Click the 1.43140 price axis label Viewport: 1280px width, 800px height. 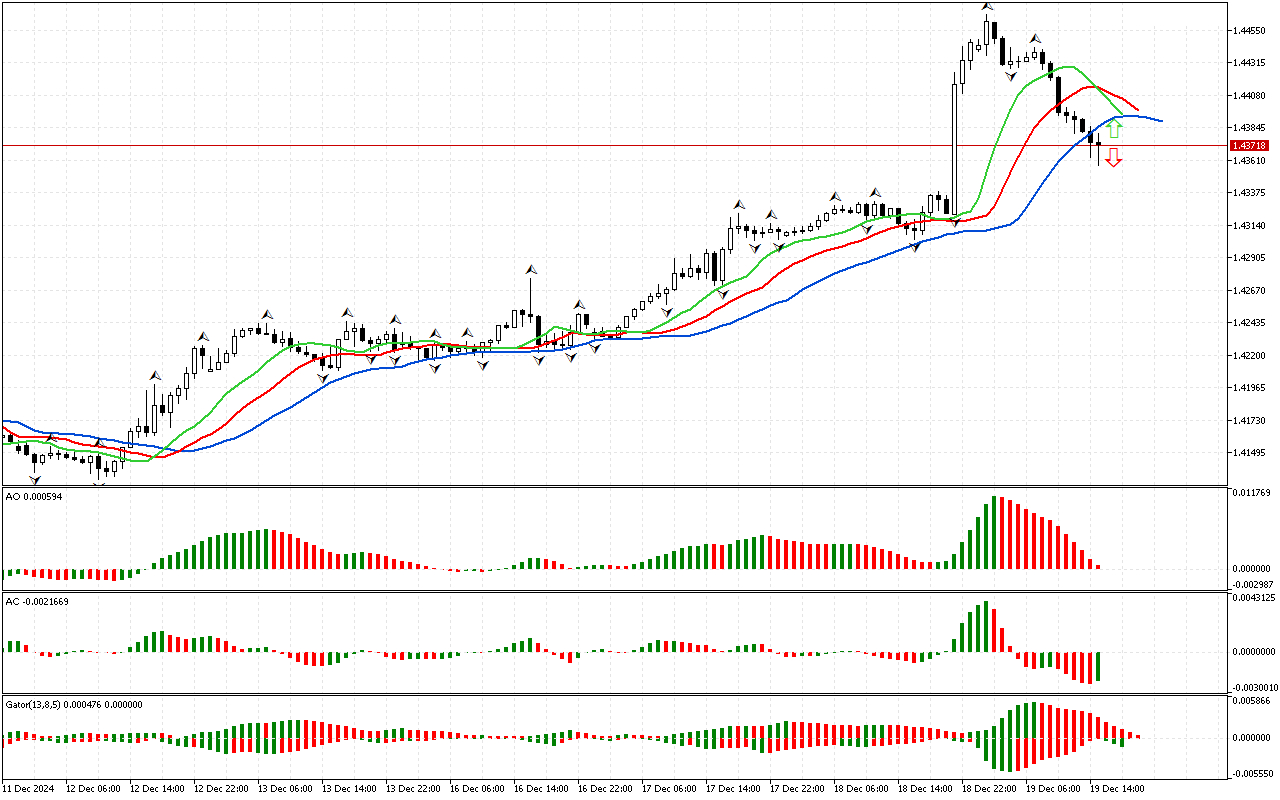tap(1251, 226)
